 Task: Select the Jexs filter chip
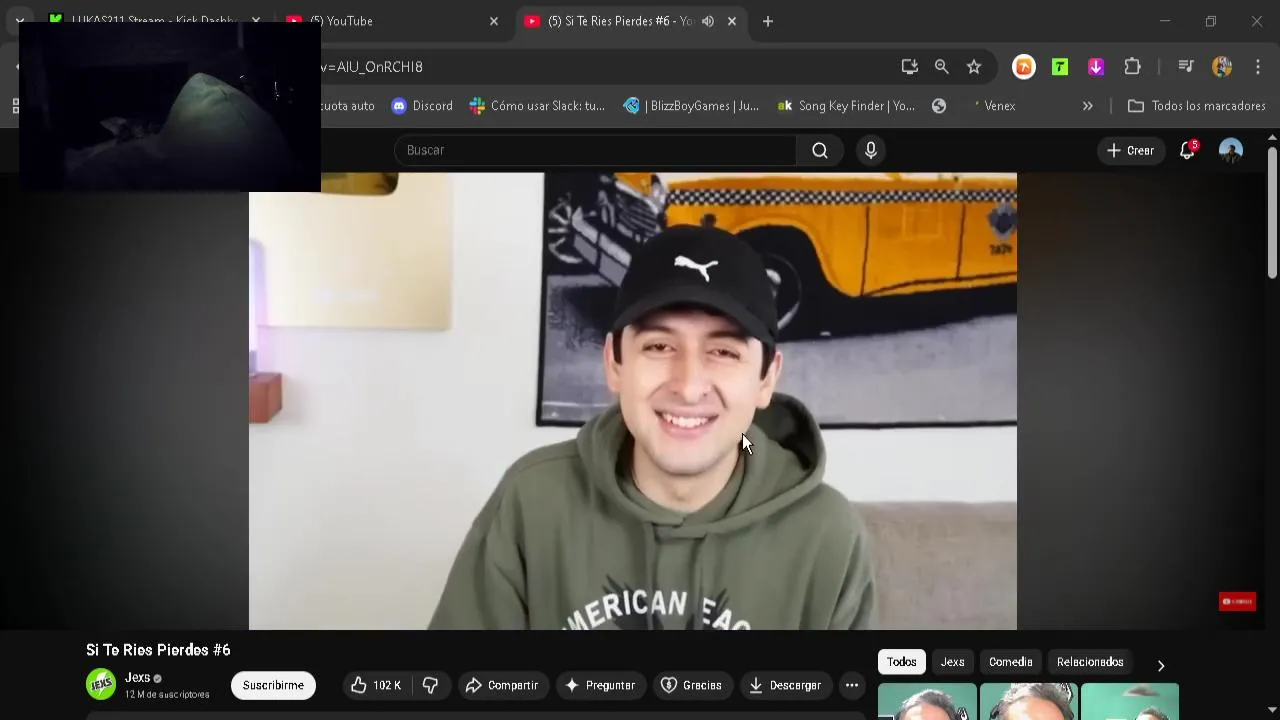[952, 662]
